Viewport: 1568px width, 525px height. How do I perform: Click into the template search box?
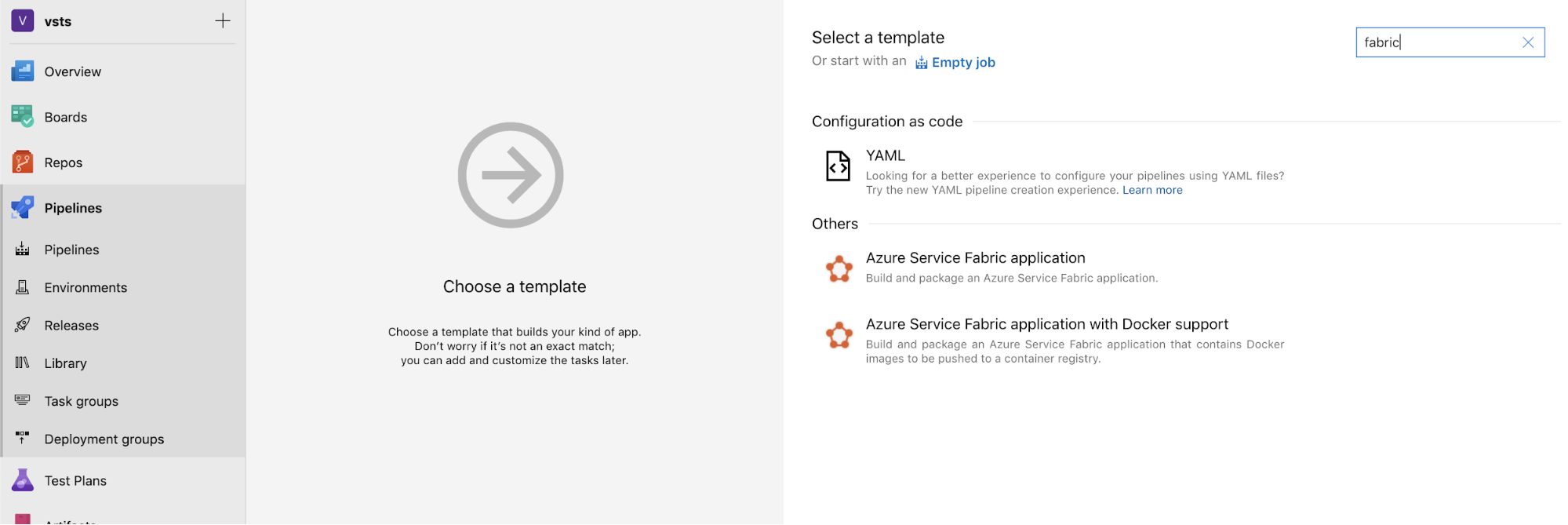click(x=1435, y=42)
